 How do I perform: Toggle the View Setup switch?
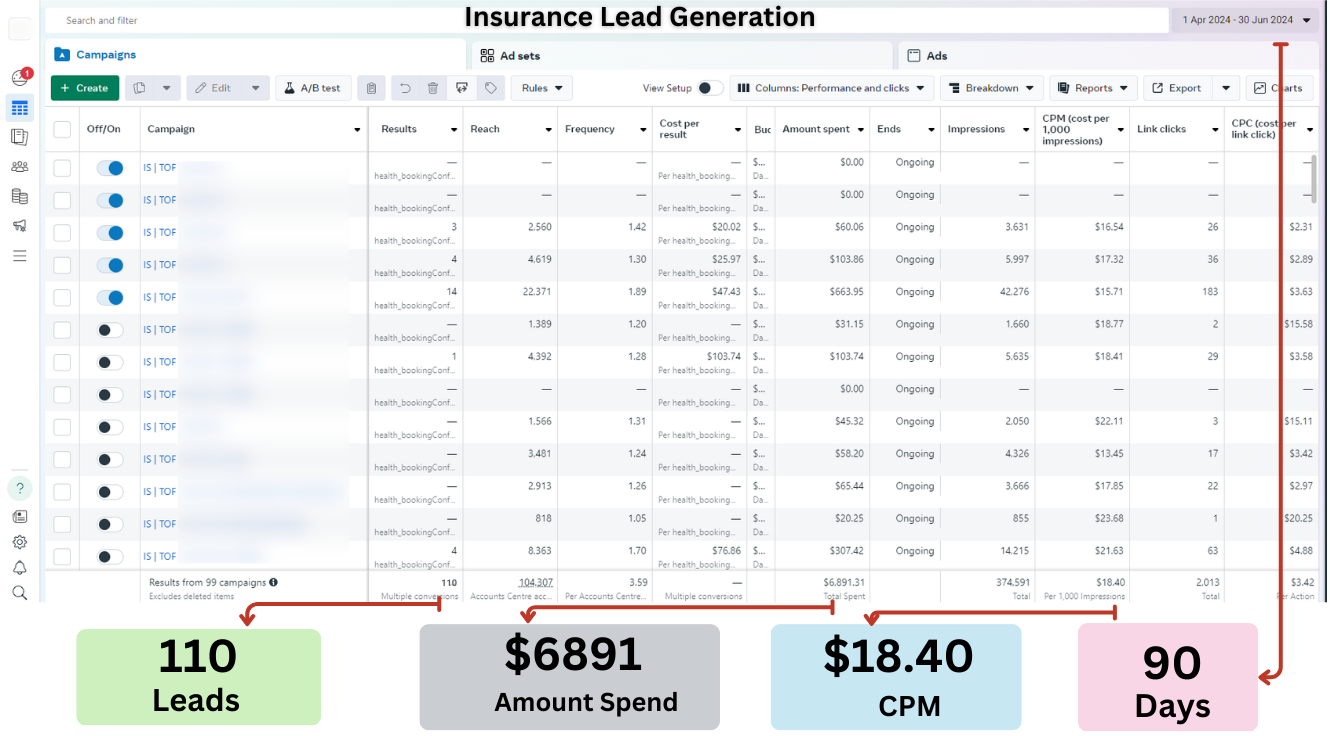[x=710, y=88]
